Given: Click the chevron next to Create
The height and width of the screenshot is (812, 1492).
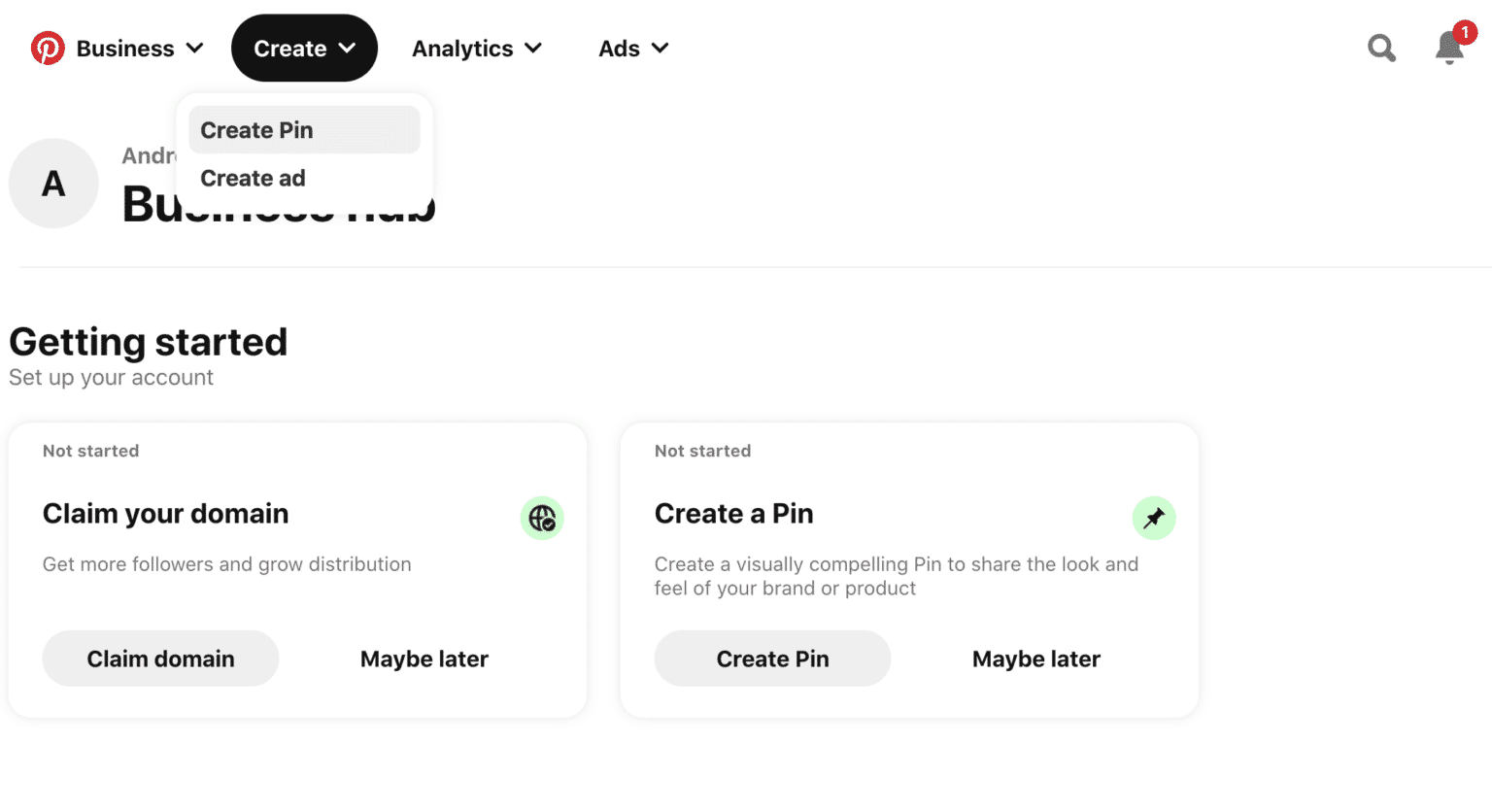Looking at the screenshot, I should tap(349, 48).
